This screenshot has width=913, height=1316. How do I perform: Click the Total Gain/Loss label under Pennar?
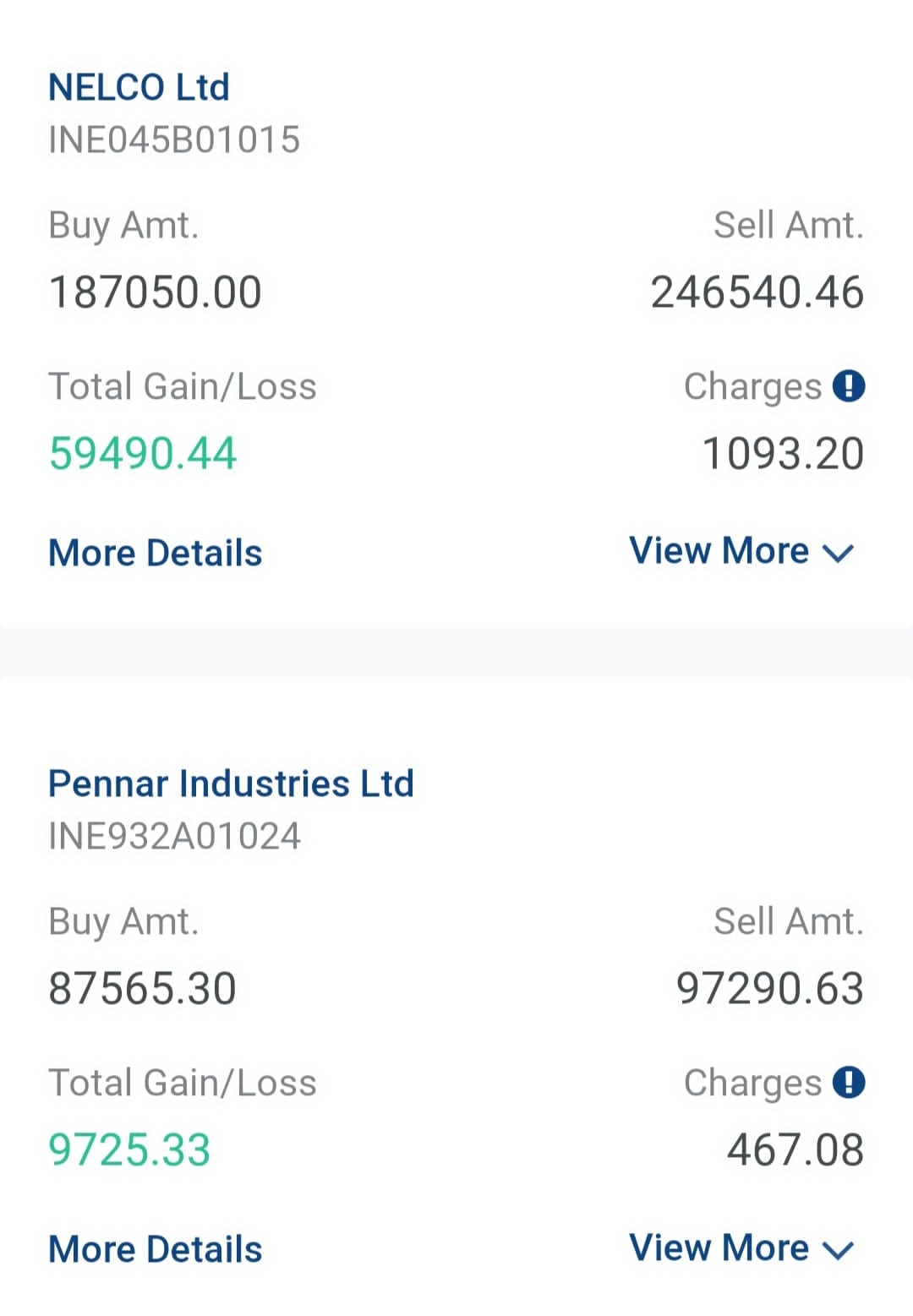point(183,1083)
